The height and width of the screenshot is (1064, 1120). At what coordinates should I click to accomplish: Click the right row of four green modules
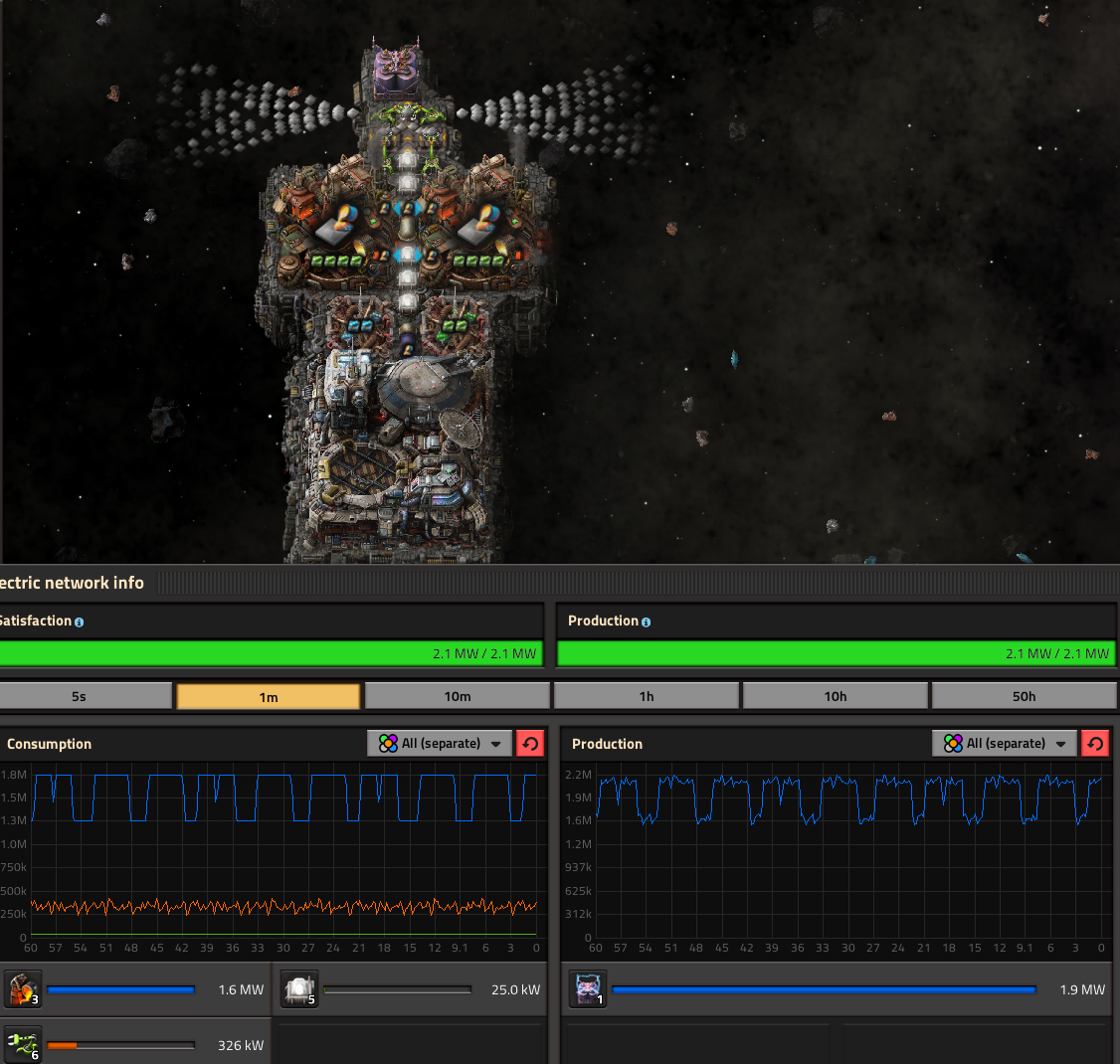pos(477,262)
